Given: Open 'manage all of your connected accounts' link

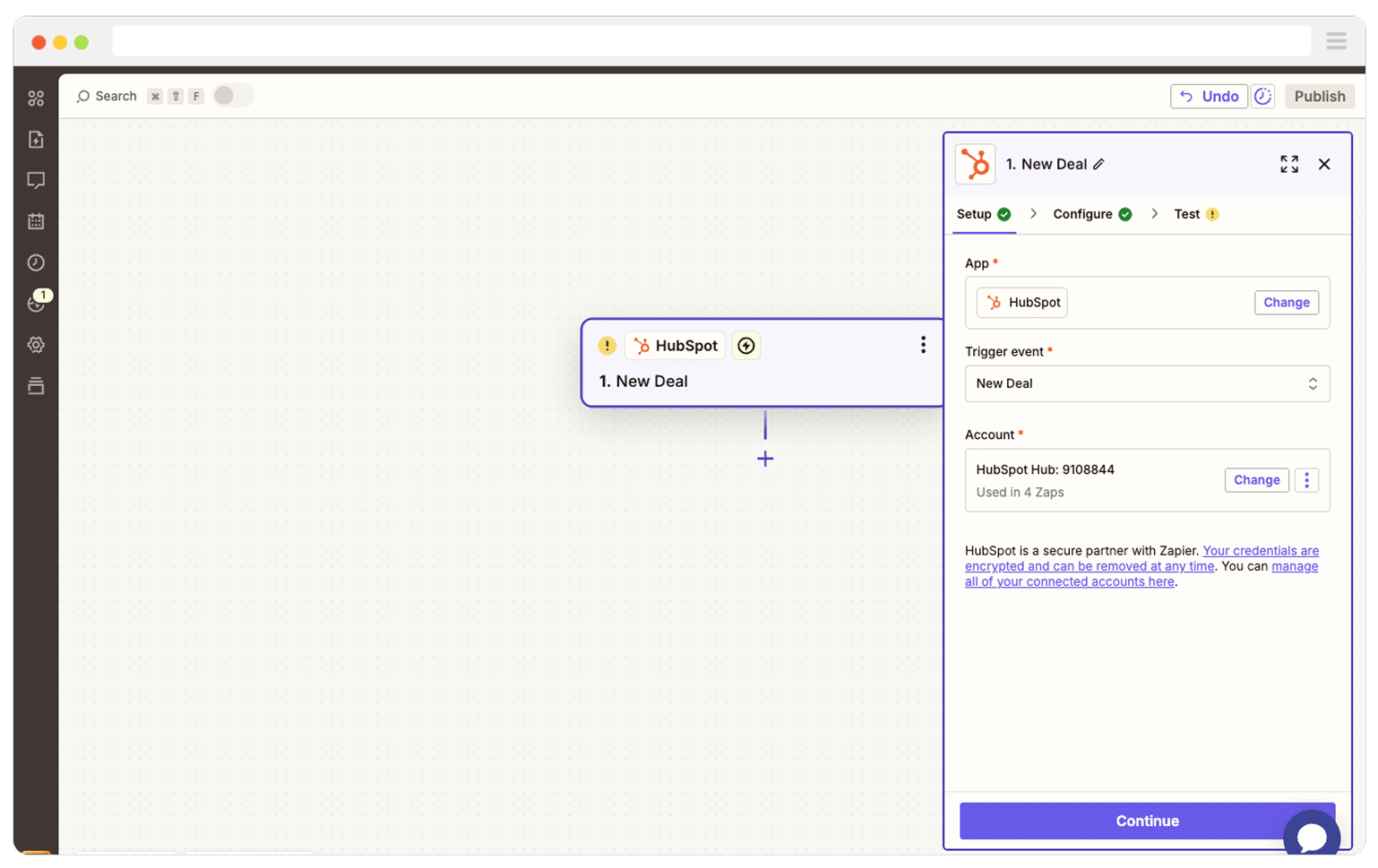Looking at the screenshot, I should [x=1141, y=574].
